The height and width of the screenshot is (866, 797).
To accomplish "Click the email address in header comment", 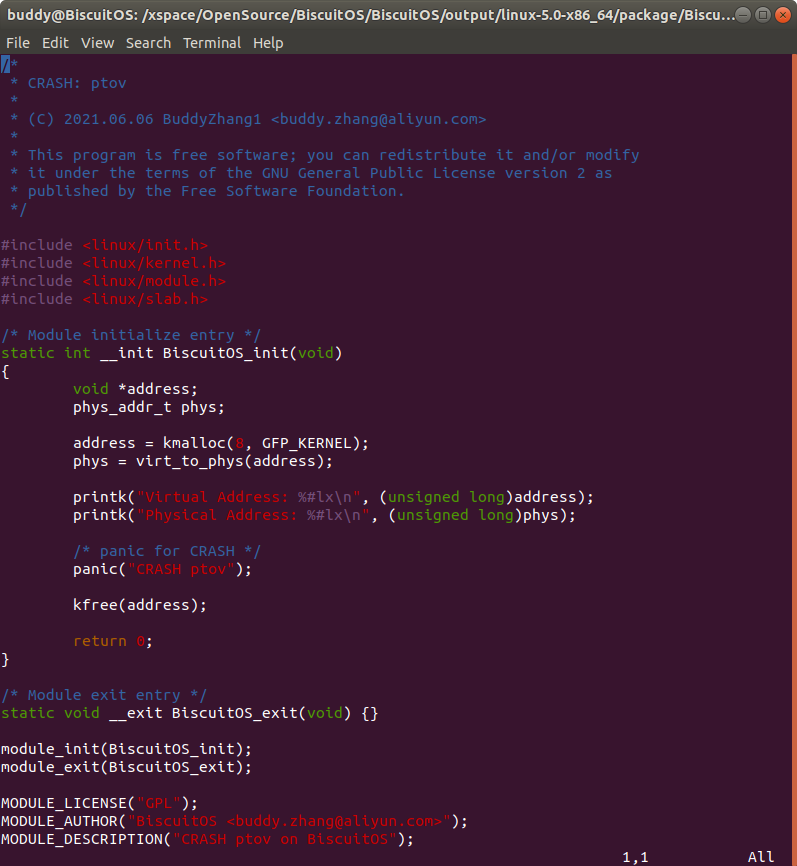I will [x=382, y=119].
